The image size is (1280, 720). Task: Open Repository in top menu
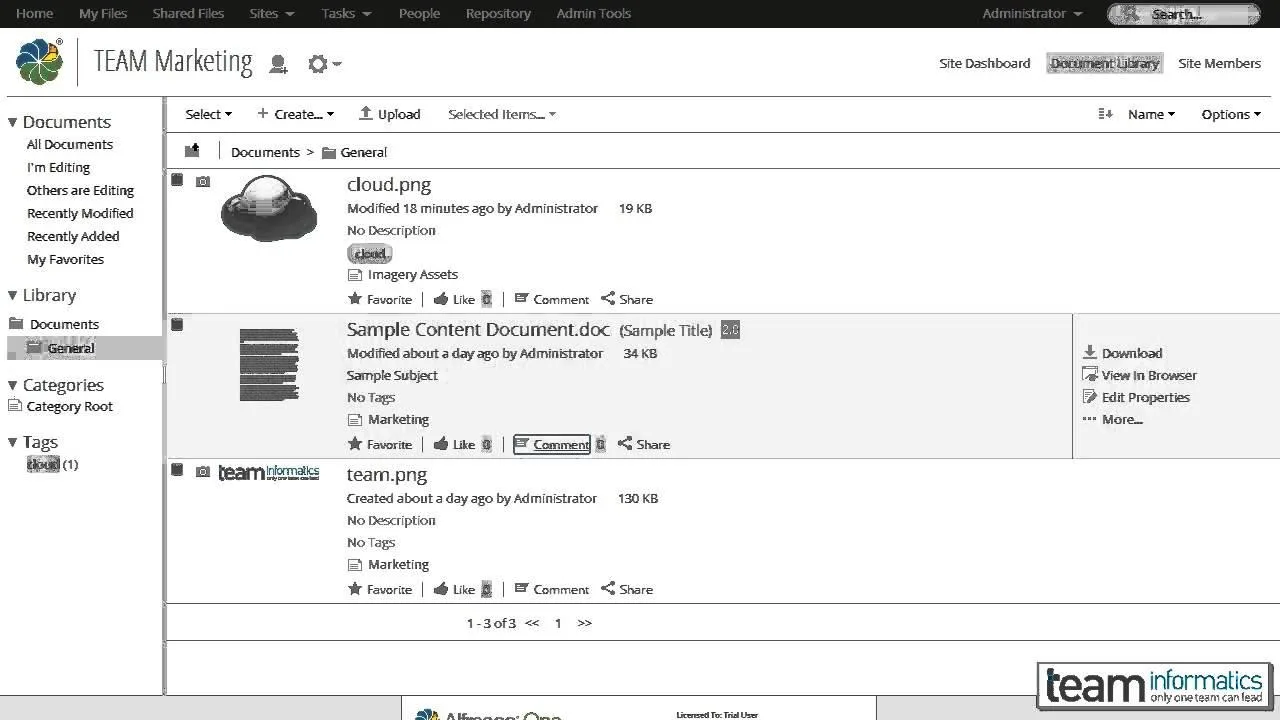[498, 14]
